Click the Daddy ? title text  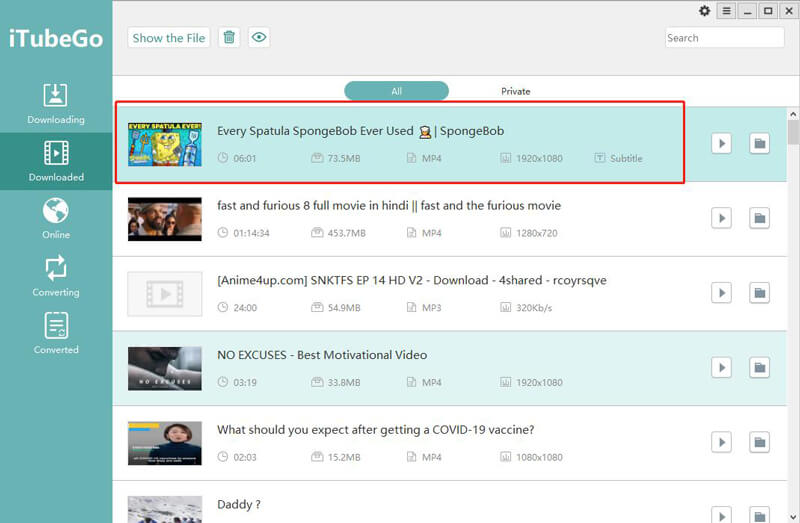point(239,505)
